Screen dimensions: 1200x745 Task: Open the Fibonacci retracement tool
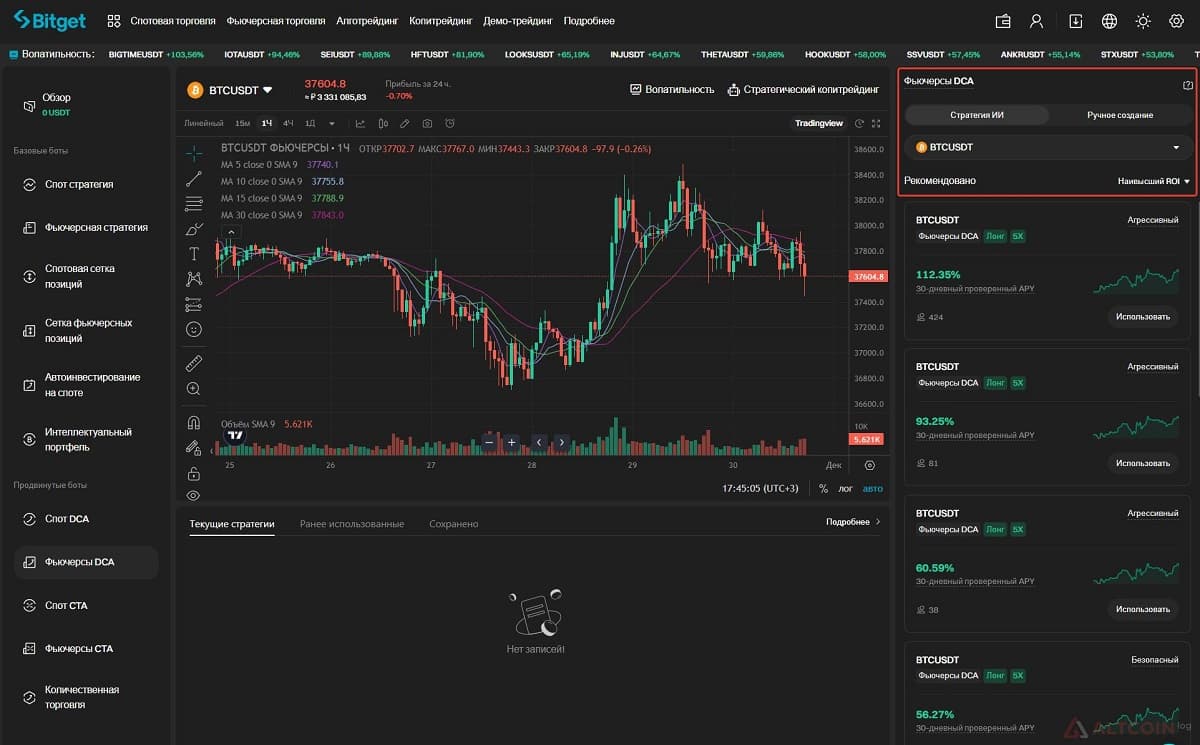coord(194,204)
